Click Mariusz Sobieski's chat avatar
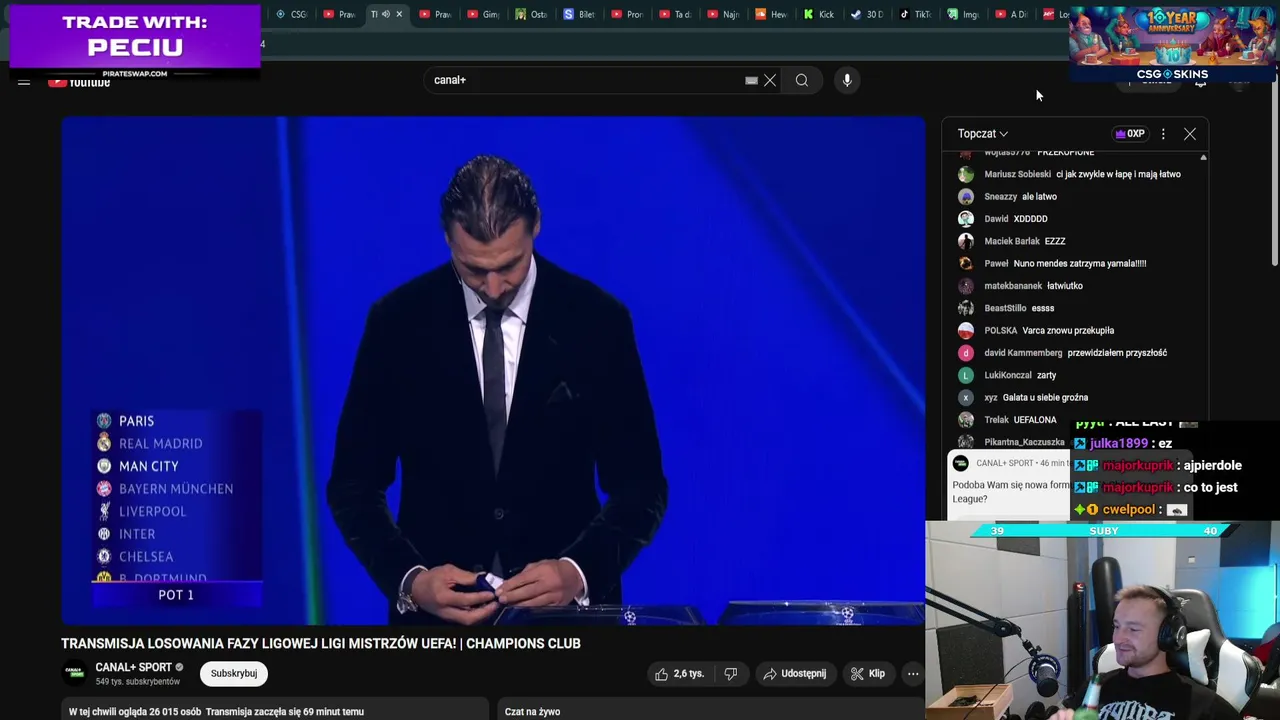Viewport: 1280px width, 720px height. pyautogui.click(x=965, y=174)
